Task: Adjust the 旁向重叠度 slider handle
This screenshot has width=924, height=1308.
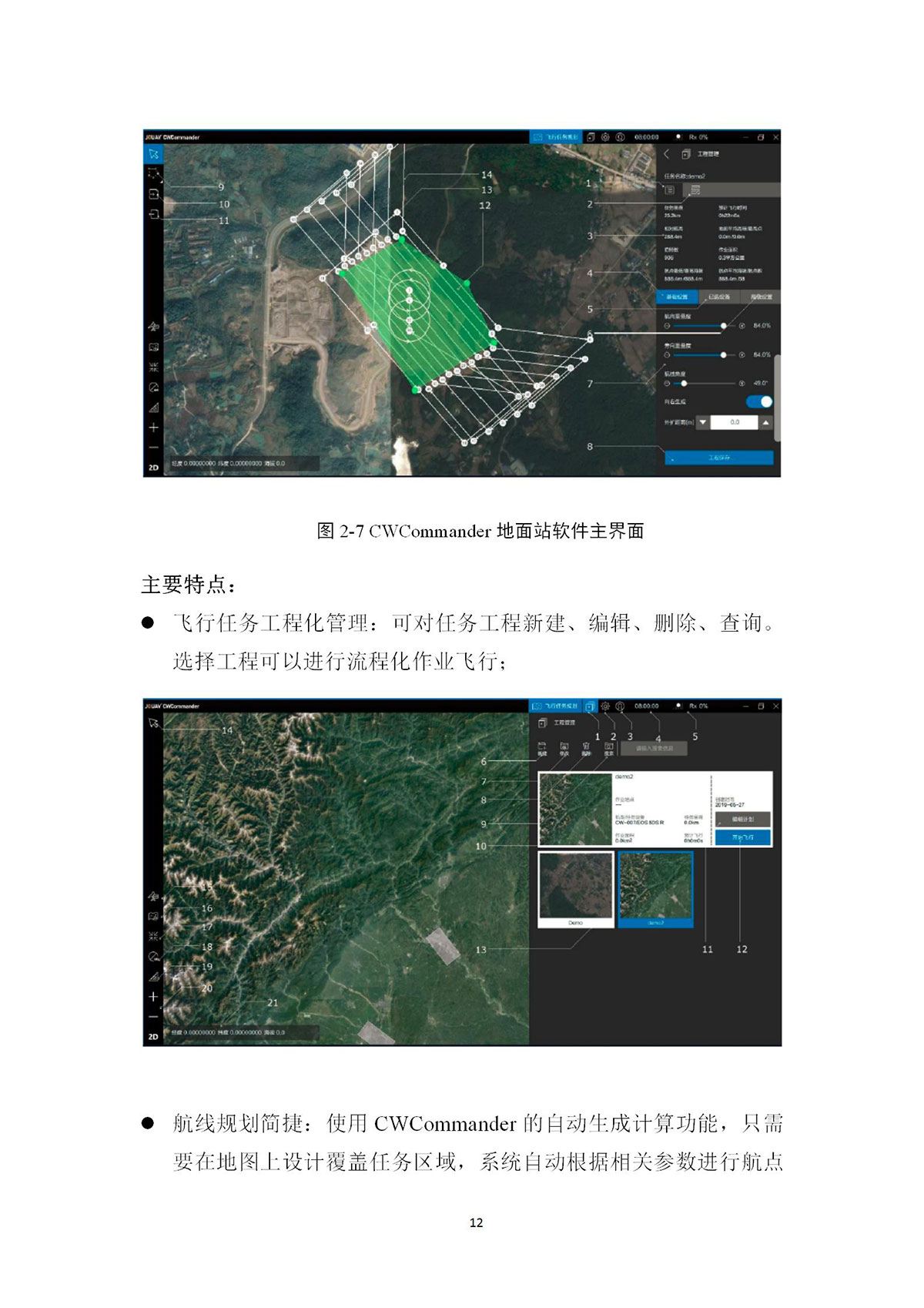Action: point(723,355)
